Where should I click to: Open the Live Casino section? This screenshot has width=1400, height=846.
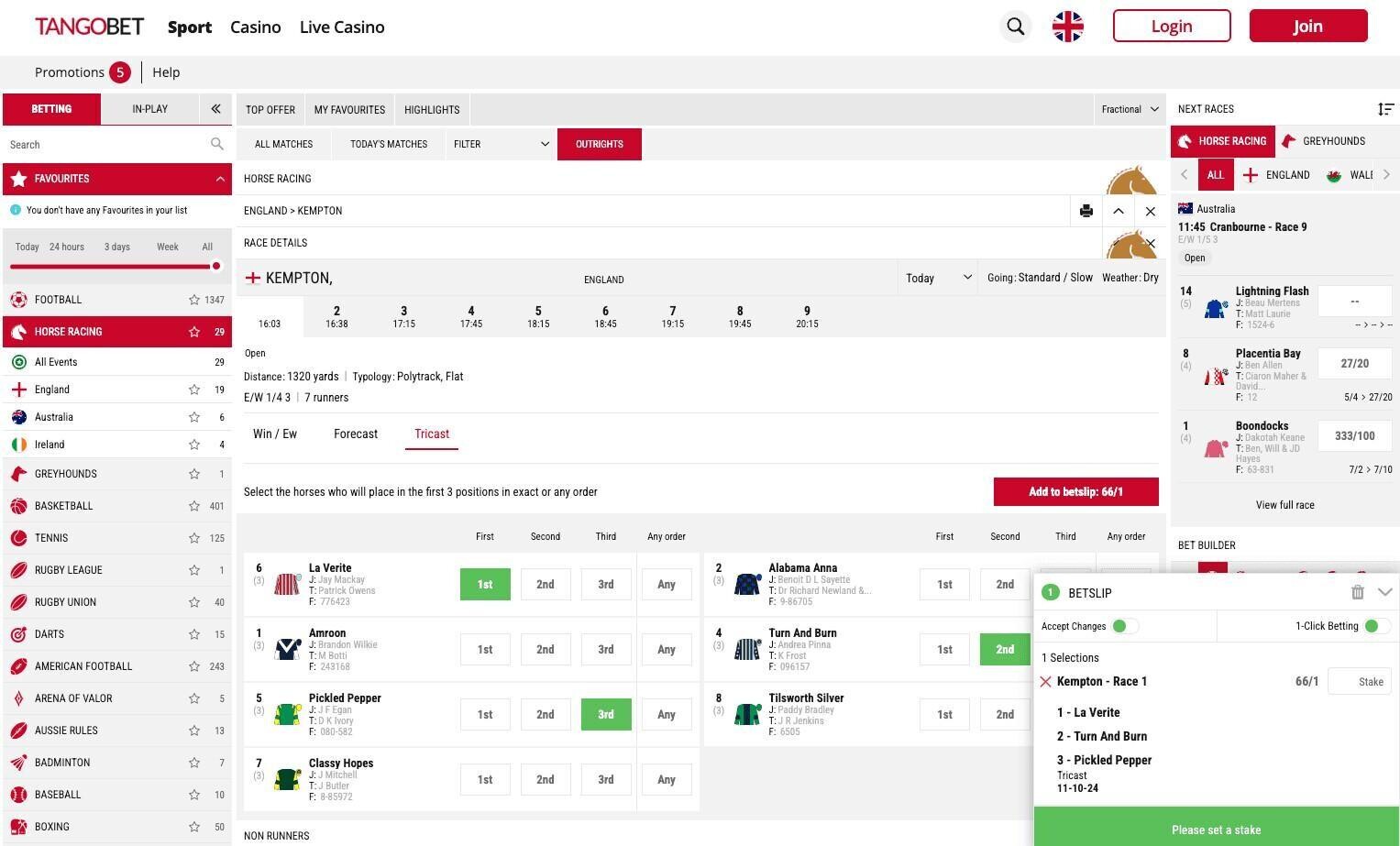click(342, 27)
